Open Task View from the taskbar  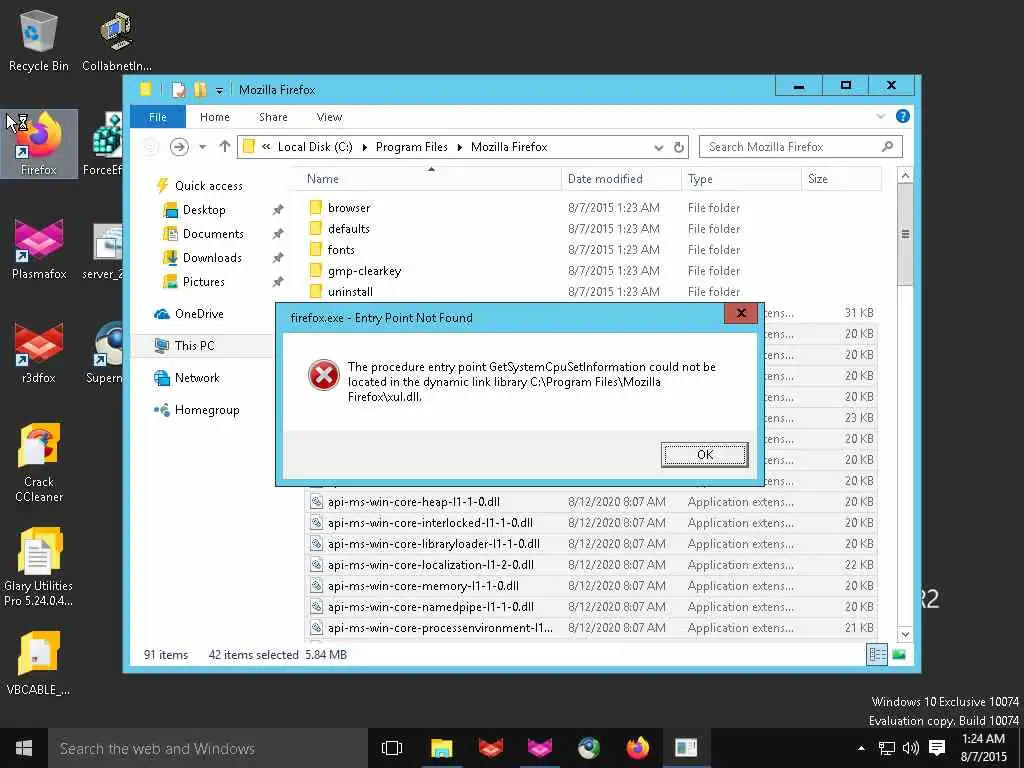pyautogui.click(x=392, y=748)
